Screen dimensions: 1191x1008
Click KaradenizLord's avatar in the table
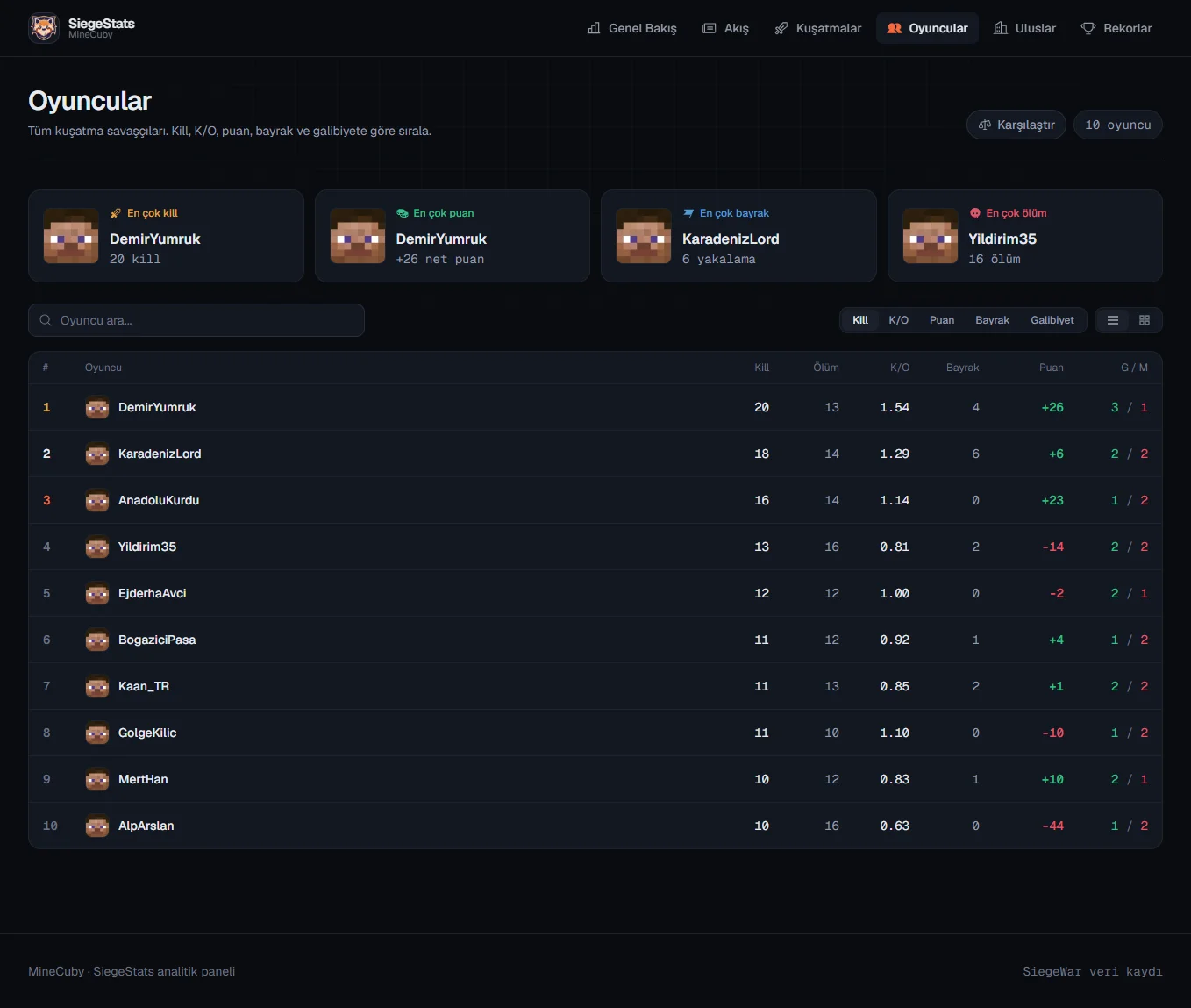(x=97, y=454)
